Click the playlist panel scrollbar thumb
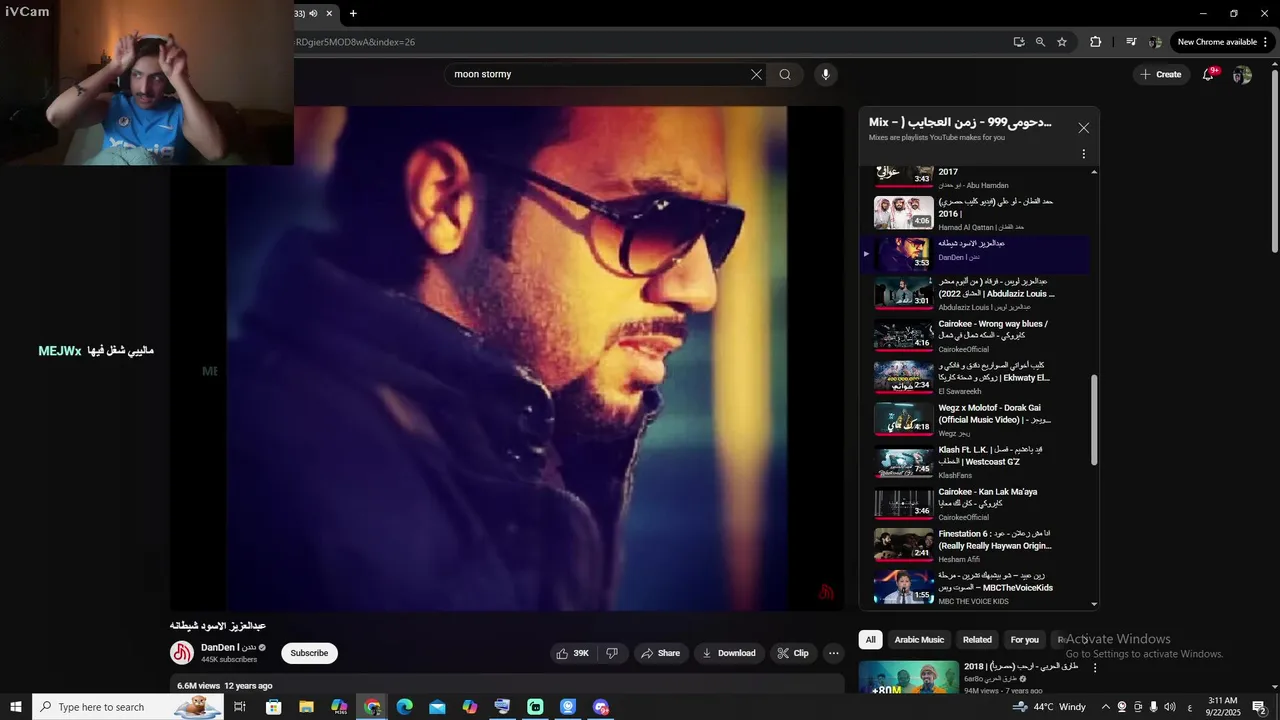1280x720 pixels. 1094,420
